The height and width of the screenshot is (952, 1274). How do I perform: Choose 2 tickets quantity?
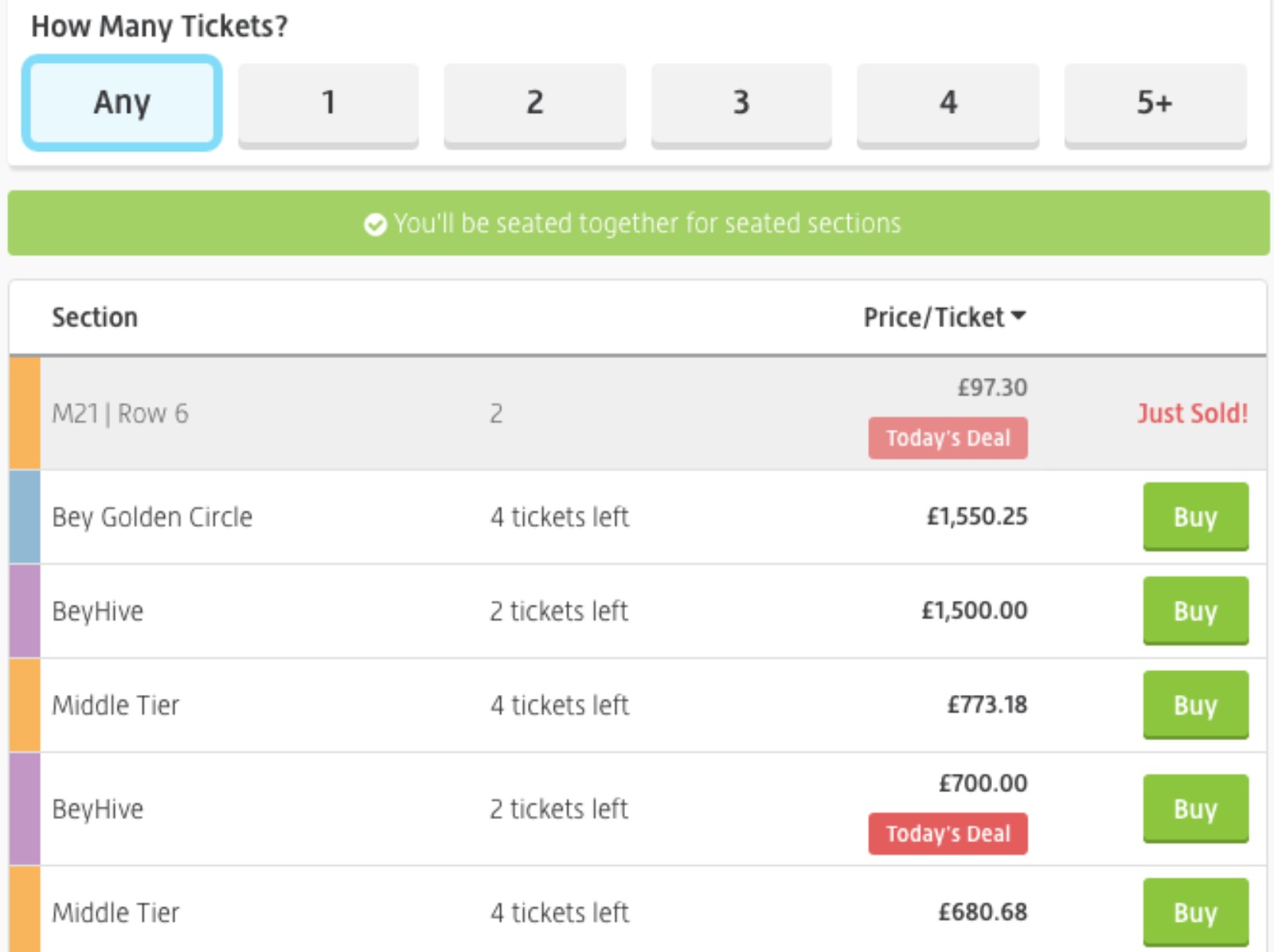pos(534,103)
